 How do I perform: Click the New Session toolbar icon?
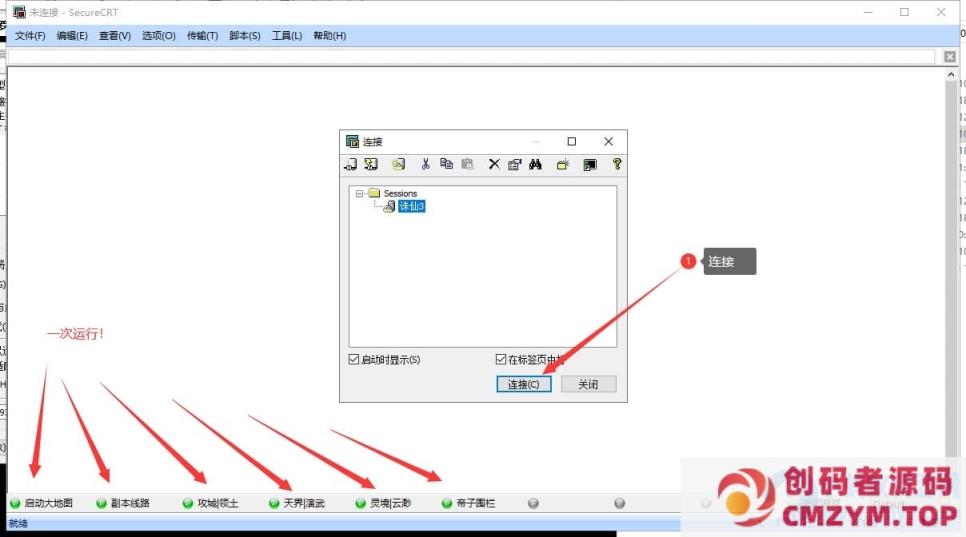(x=562, y=164)
